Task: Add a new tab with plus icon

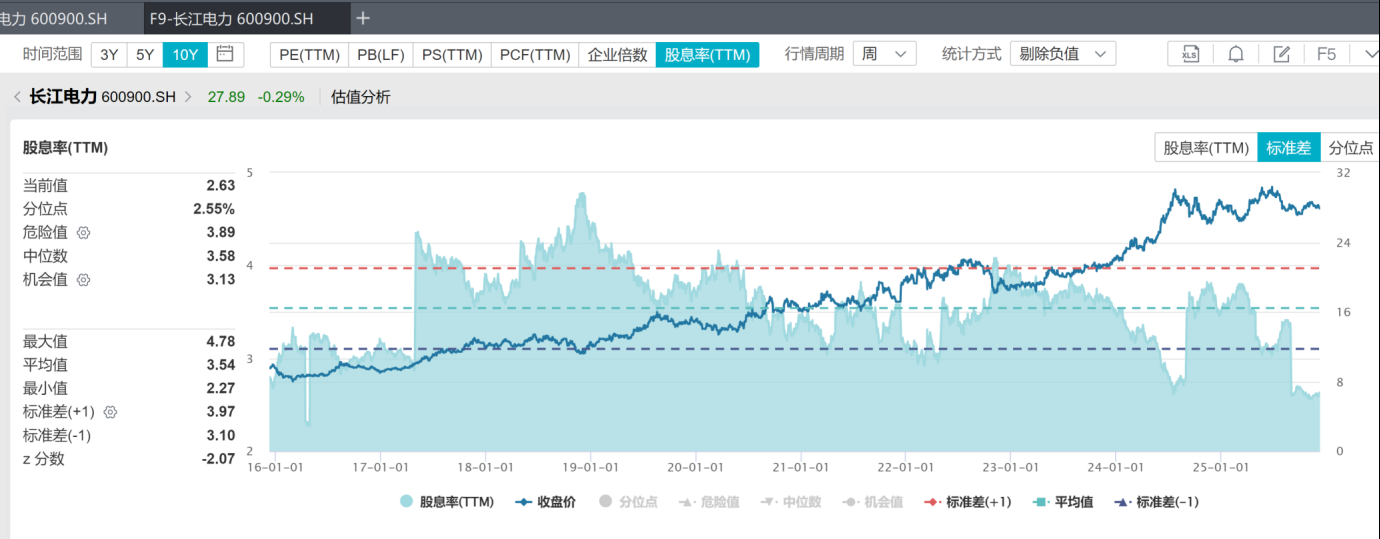Action: pos(363,18)
